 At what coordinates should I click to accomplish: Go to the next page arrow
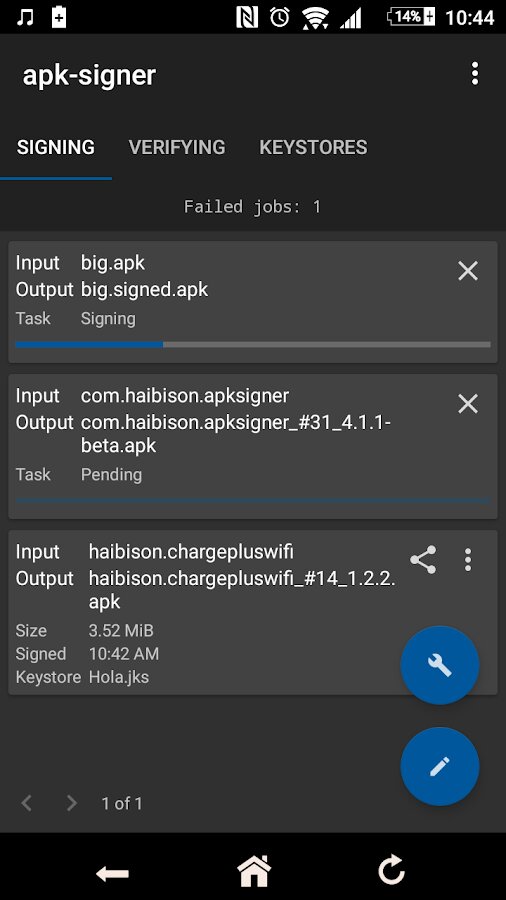tap(71, 803)
